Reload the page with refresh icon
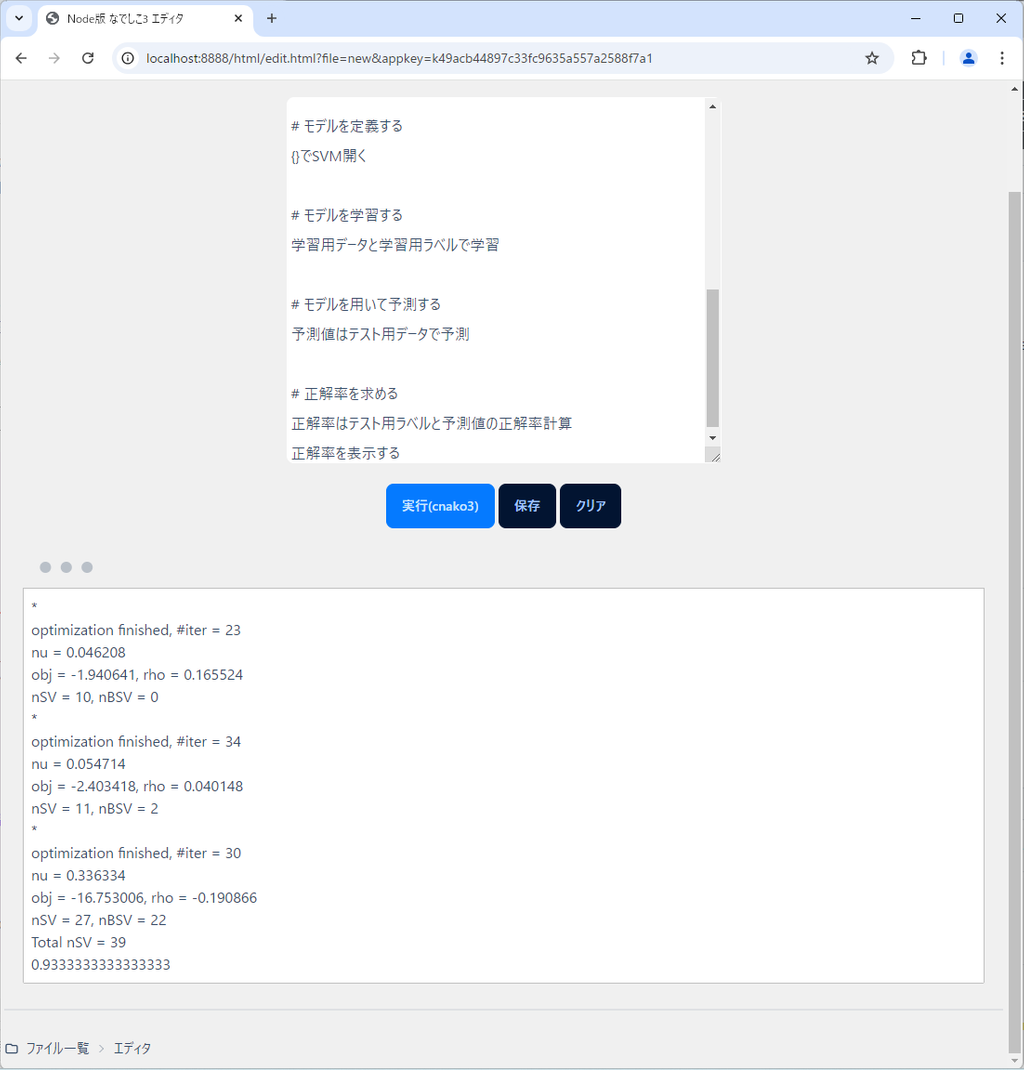Image resolution: width=1024 pixels, height=1070 pixels. [x=88, y=58]
